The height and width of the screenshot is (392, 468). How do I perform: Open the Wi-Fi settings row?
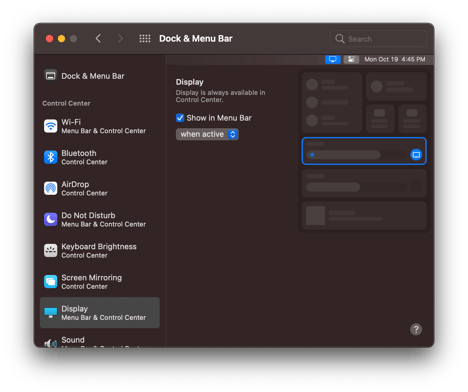(100, 126)
